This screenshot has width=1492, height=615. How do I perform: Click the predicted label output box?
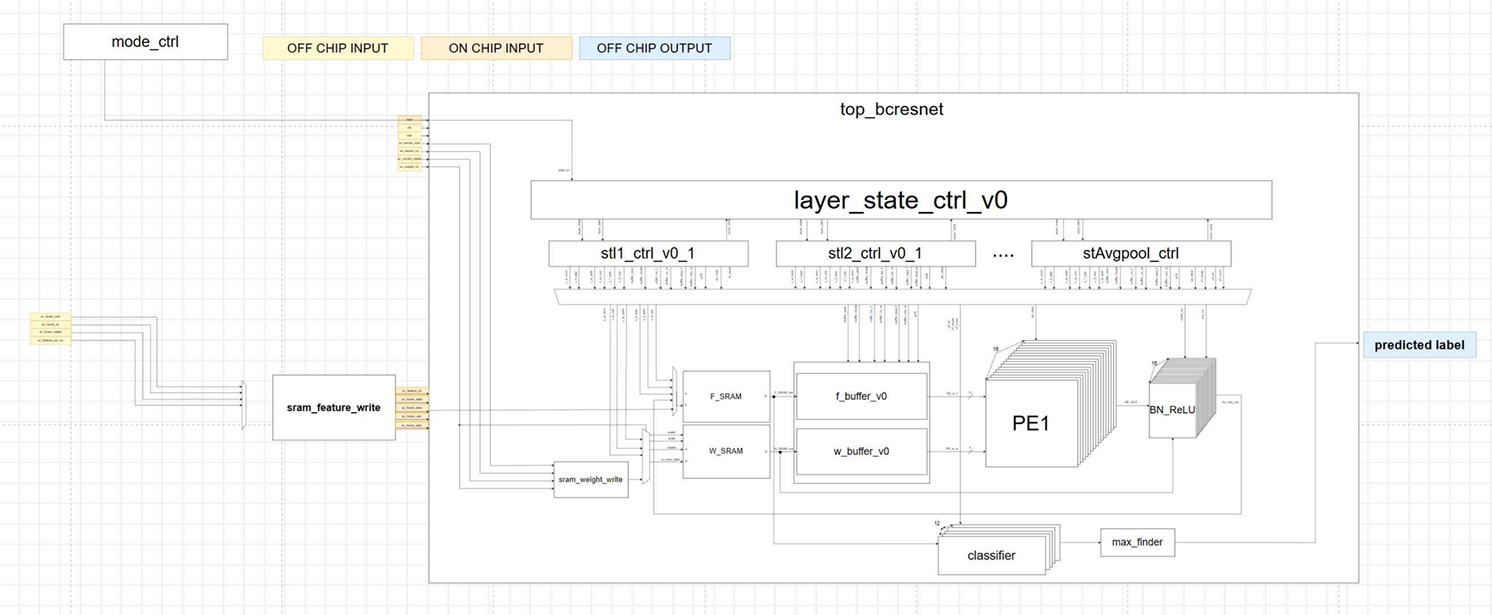pos(1419,345)
